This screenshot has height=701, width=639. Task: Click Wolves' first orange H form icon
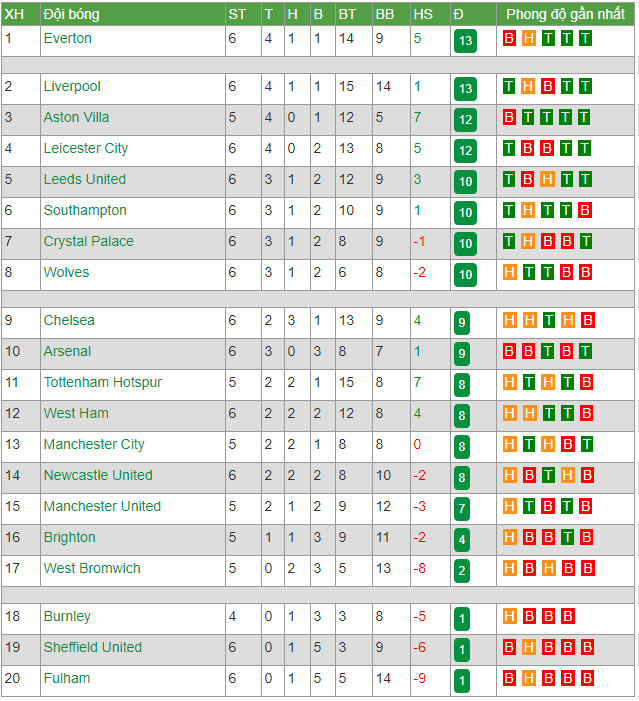pos(509,272)
